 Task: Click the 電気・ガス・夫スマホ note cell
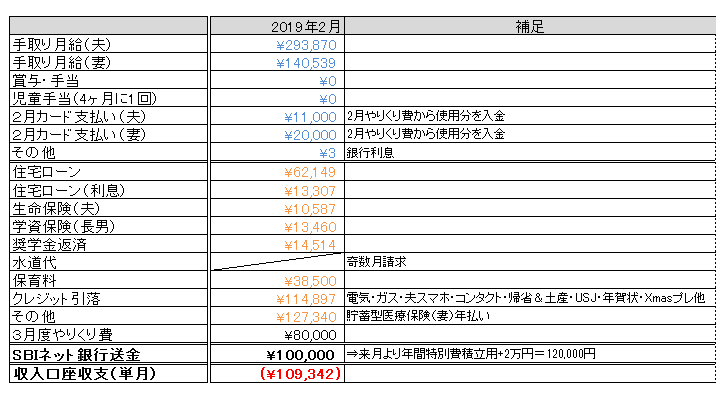click(530, 298)
